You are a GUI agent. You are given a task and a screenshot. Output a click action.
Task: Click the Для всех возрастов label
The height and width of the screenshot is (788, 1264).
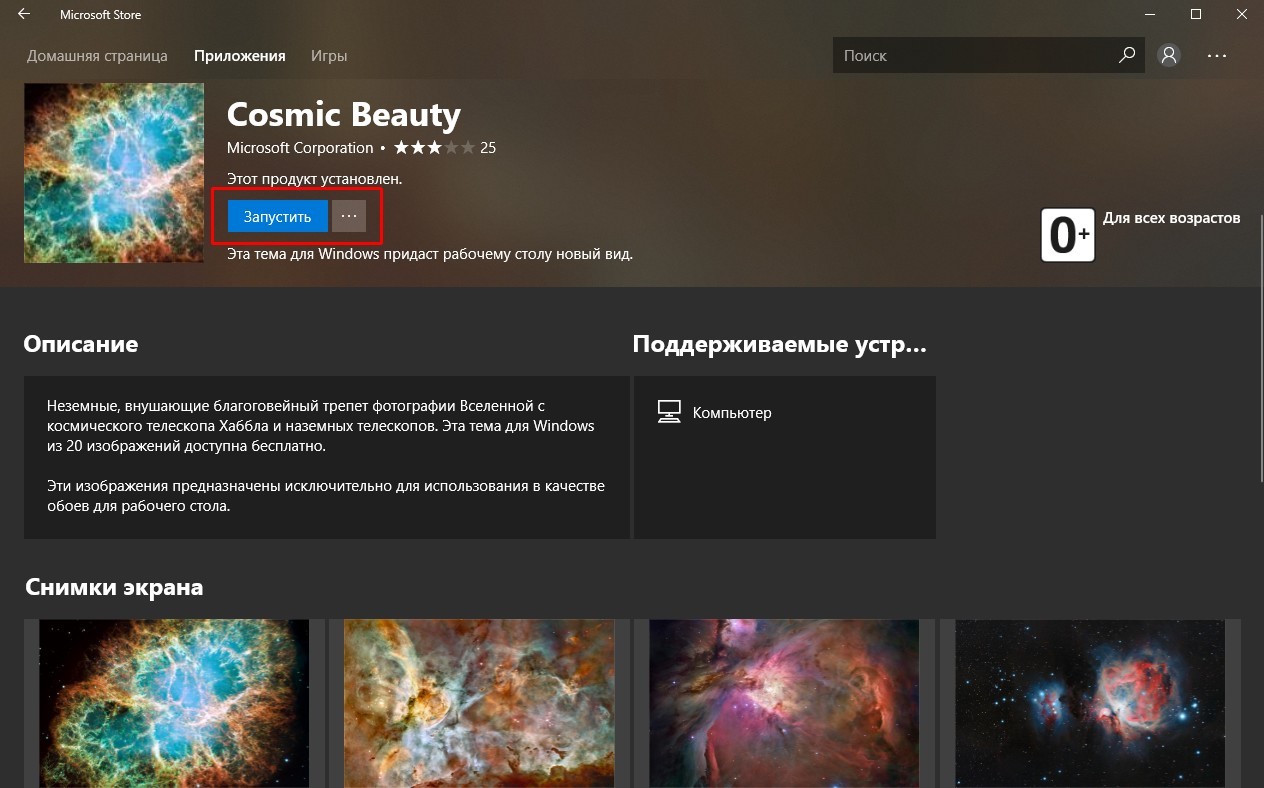(x=1171, y=218)
